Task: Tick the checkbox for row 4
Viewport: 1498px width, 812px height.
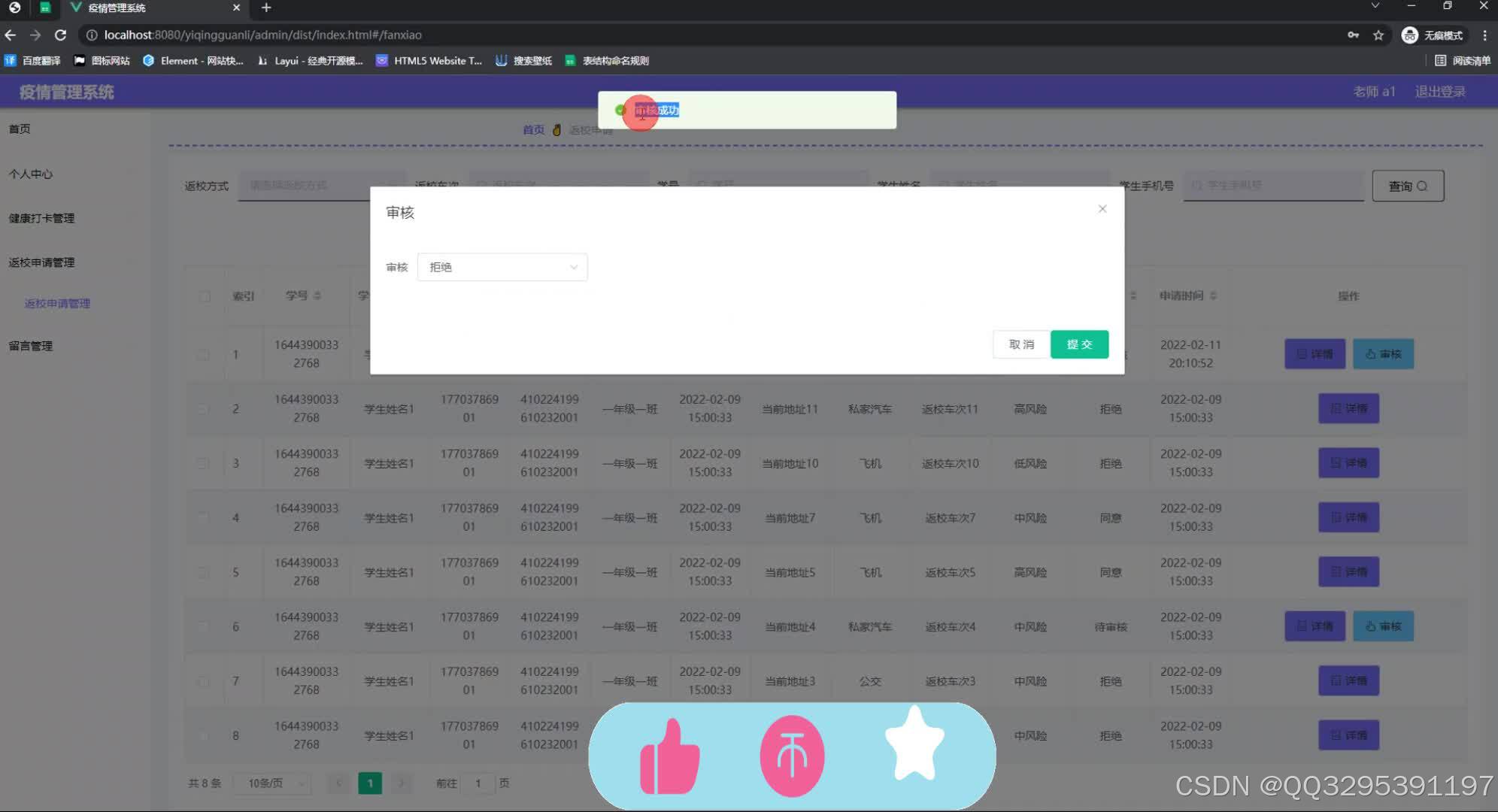Action: point(203,517)
